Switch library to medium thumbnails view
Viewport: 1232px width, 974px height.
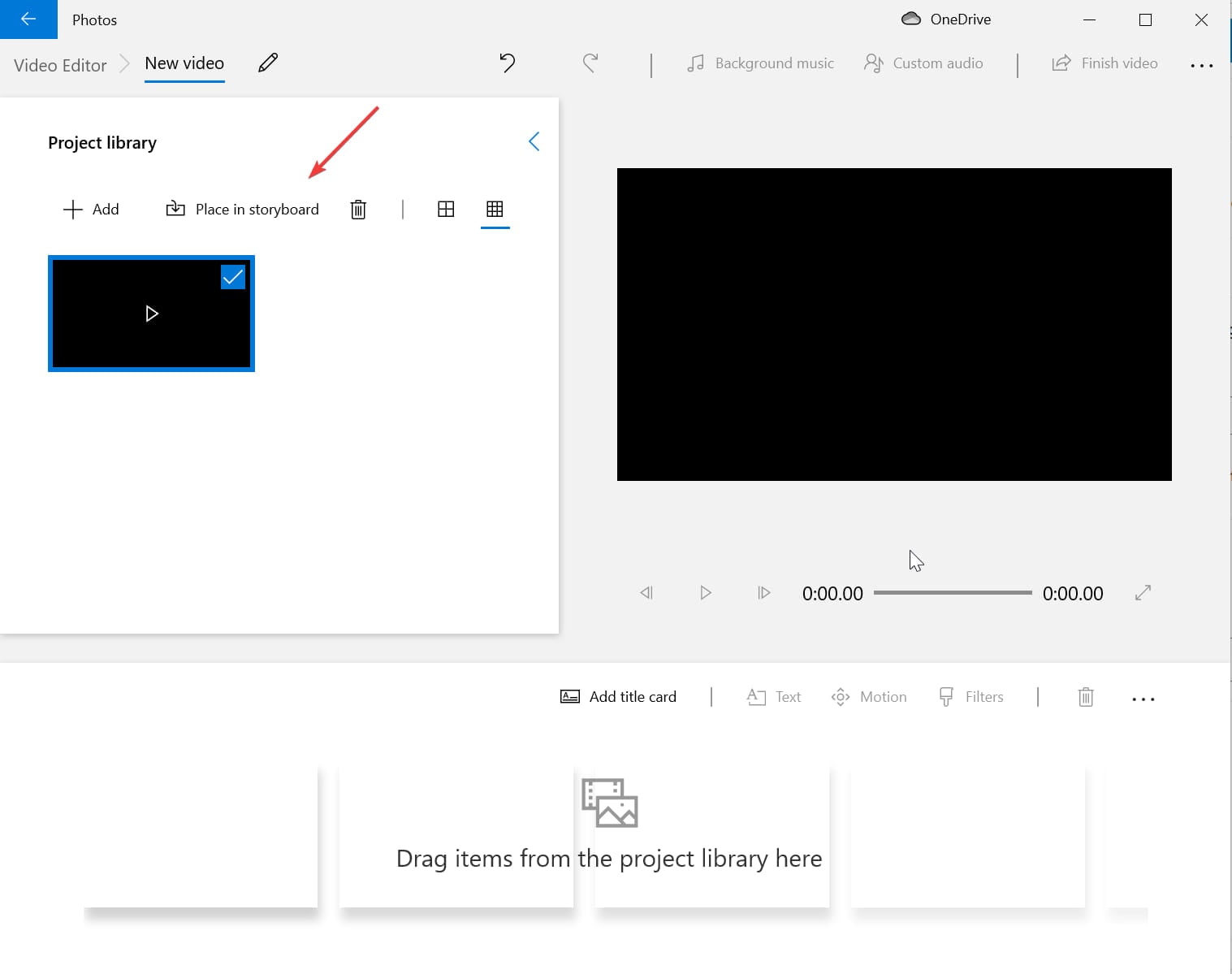[x=446, y=210]
